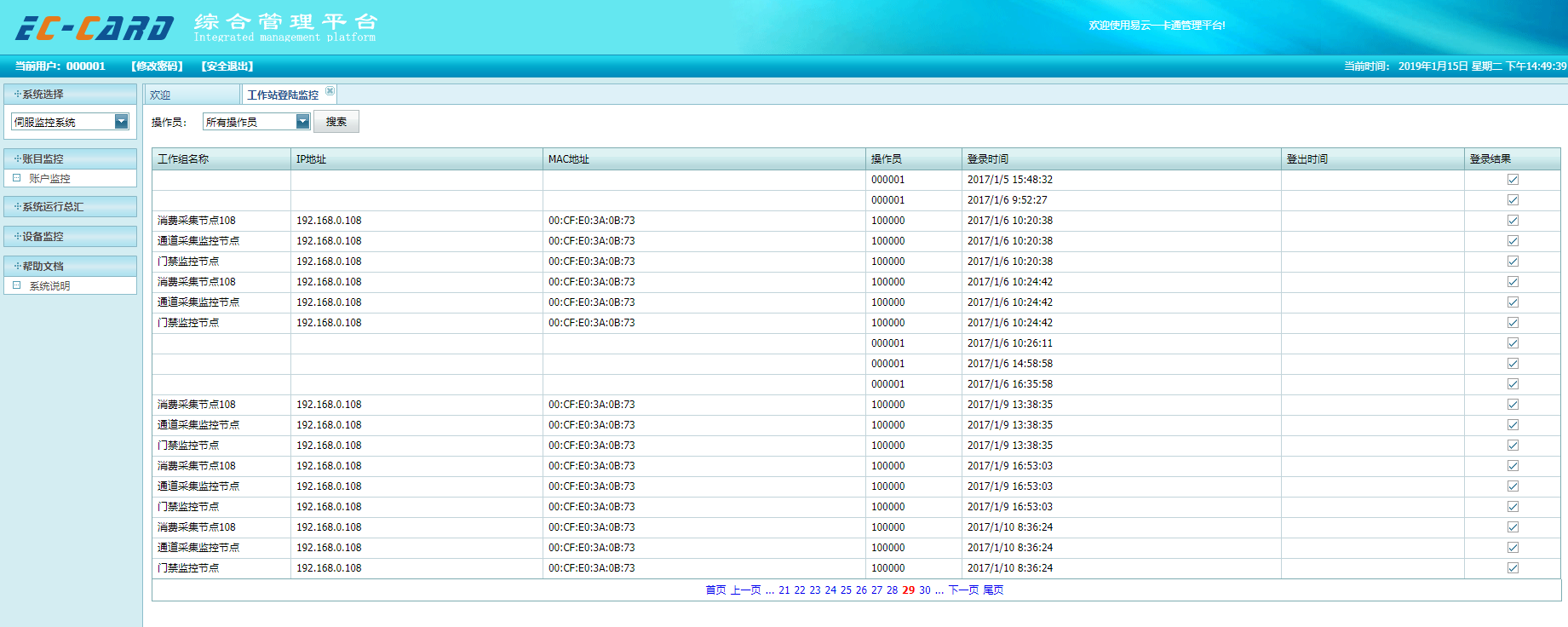Screen dimensions: 1568x627
Task: Sort by 登出时间 column header
Action: pos(1373,158)
